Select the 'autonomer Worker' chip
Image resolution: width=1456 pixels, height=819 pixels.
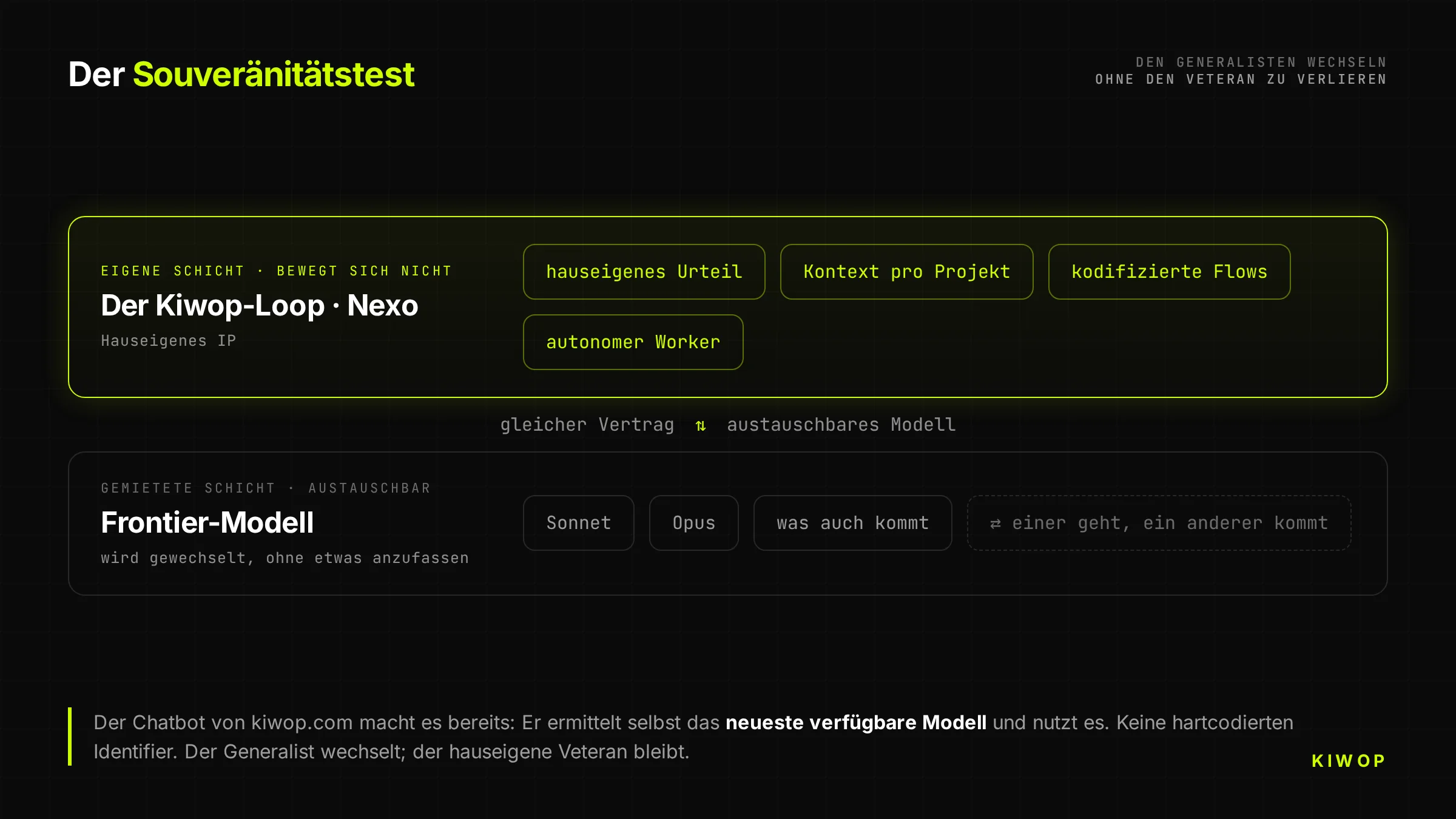(633, 342)
